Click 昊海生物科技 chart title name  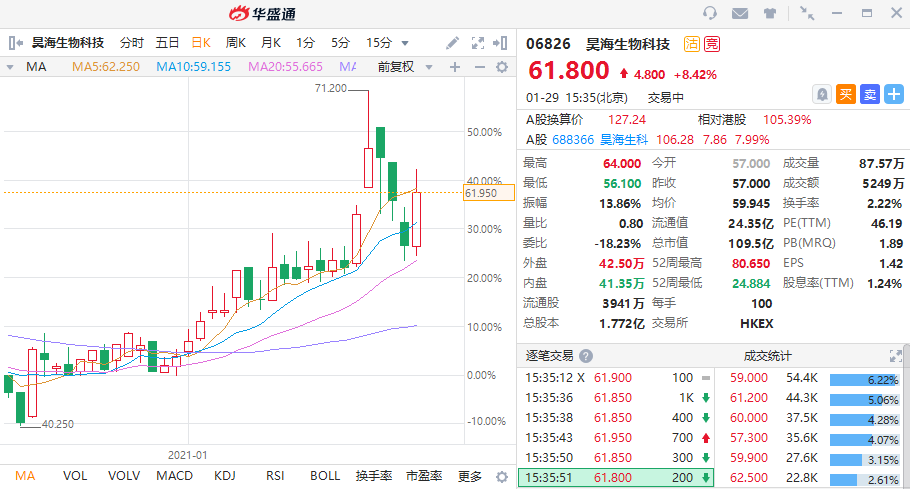coord(68,43)
